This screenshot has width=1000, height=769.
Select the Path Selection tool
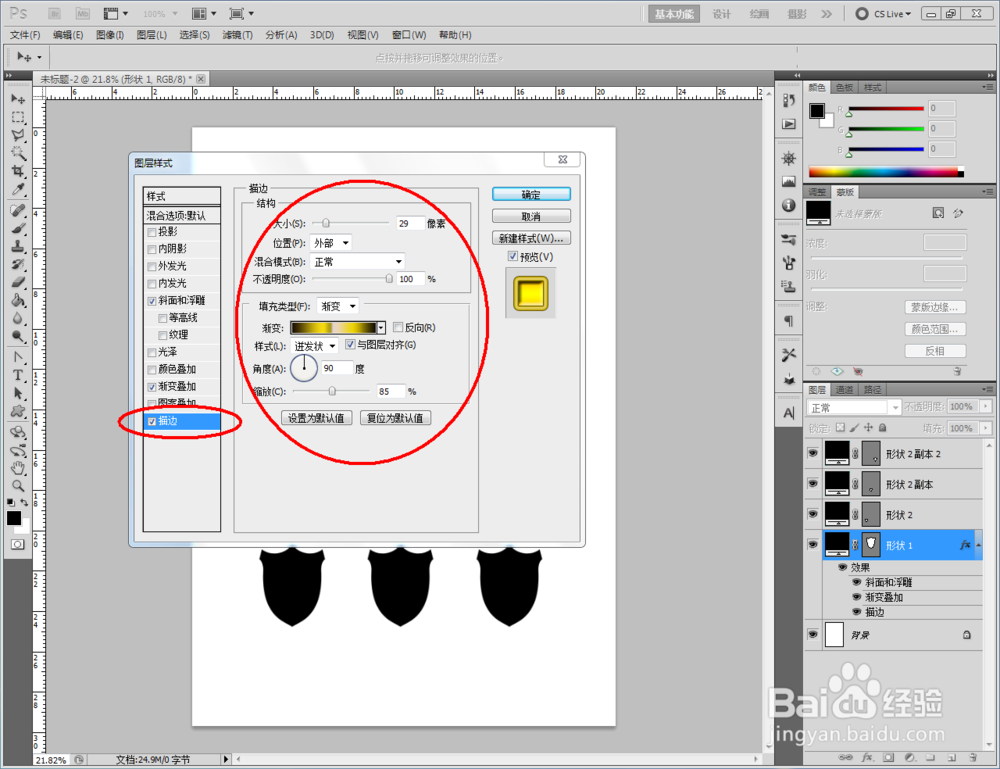(x=18, y=393)
